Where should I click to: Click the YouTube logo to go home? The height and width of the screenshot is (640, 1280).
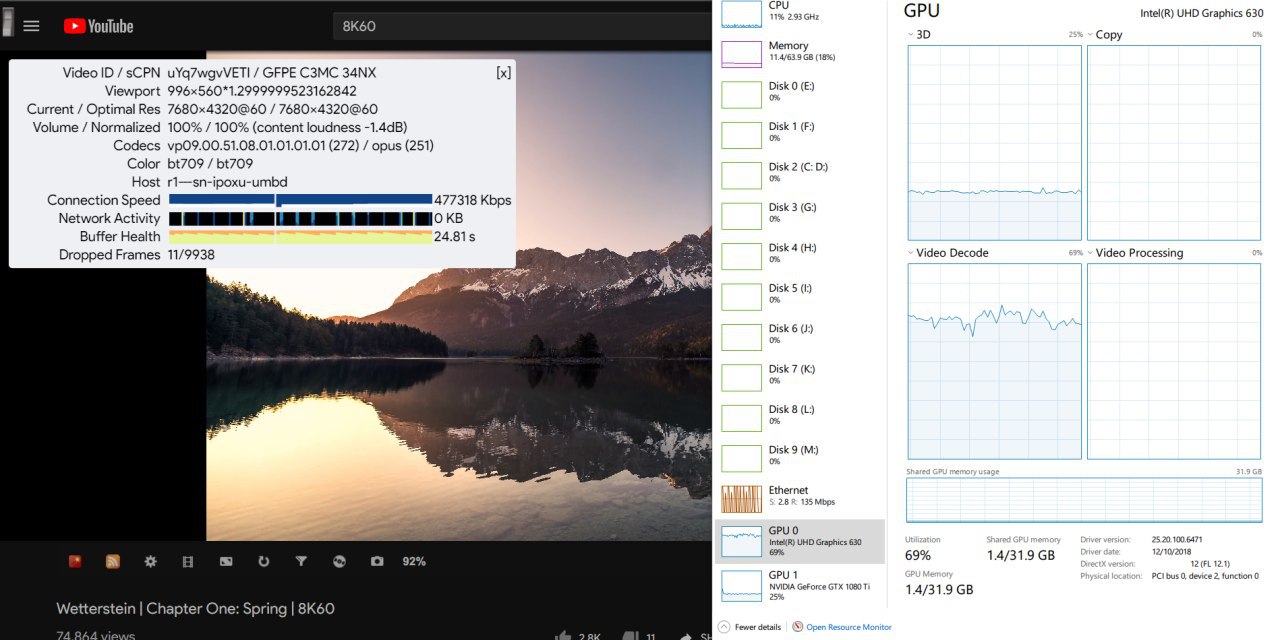[x=98, y=26]
